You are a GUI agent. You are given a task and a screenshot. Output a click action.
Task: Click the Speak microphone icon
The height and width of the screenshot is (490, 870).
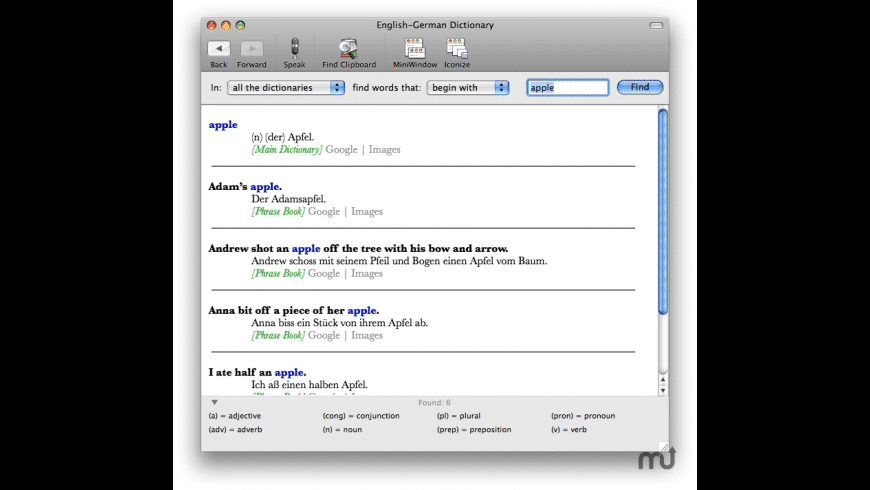[295, 48]
